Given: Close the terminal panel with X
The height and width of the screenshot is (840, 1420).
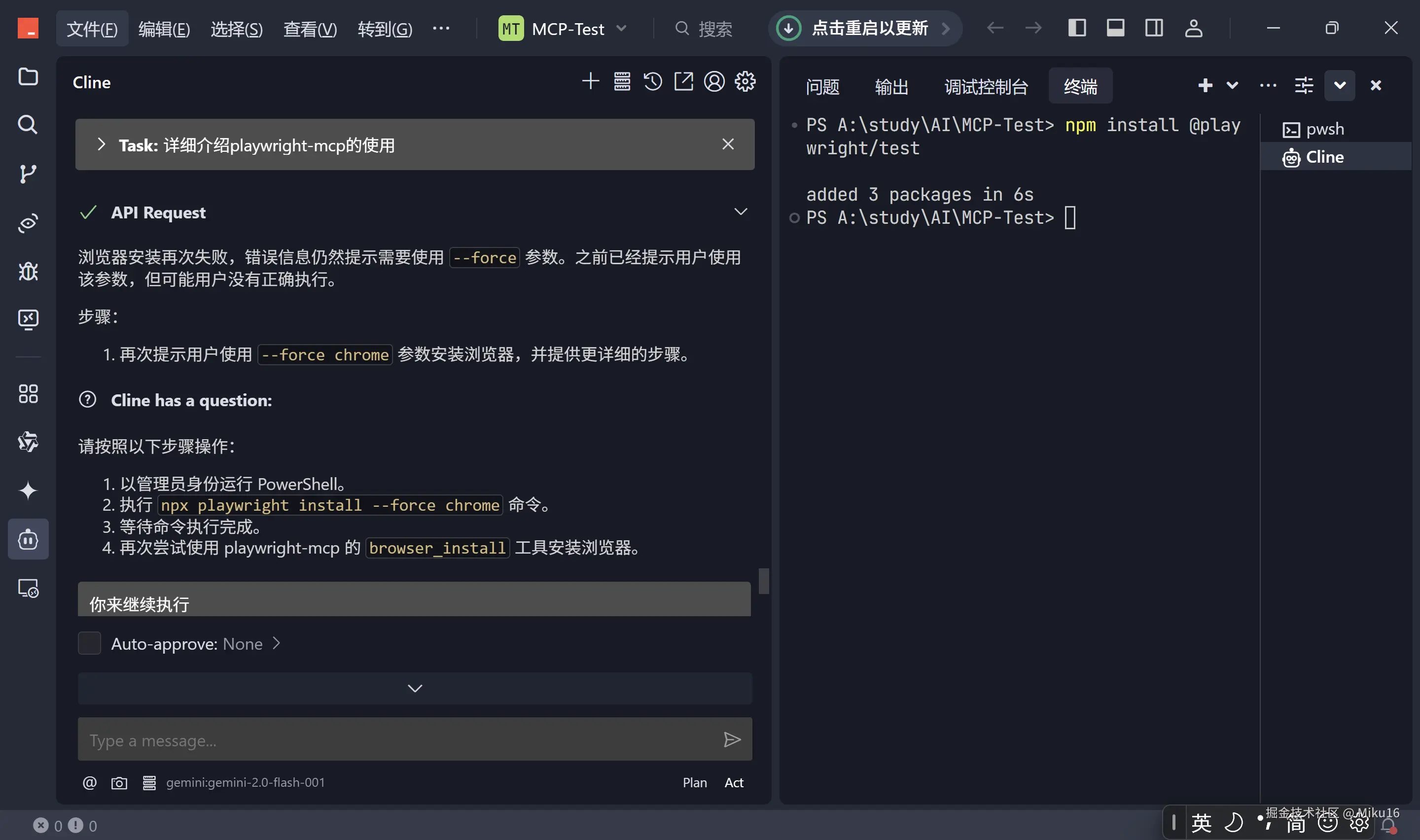Looking at the screenshot, I should coord(1376,85).
